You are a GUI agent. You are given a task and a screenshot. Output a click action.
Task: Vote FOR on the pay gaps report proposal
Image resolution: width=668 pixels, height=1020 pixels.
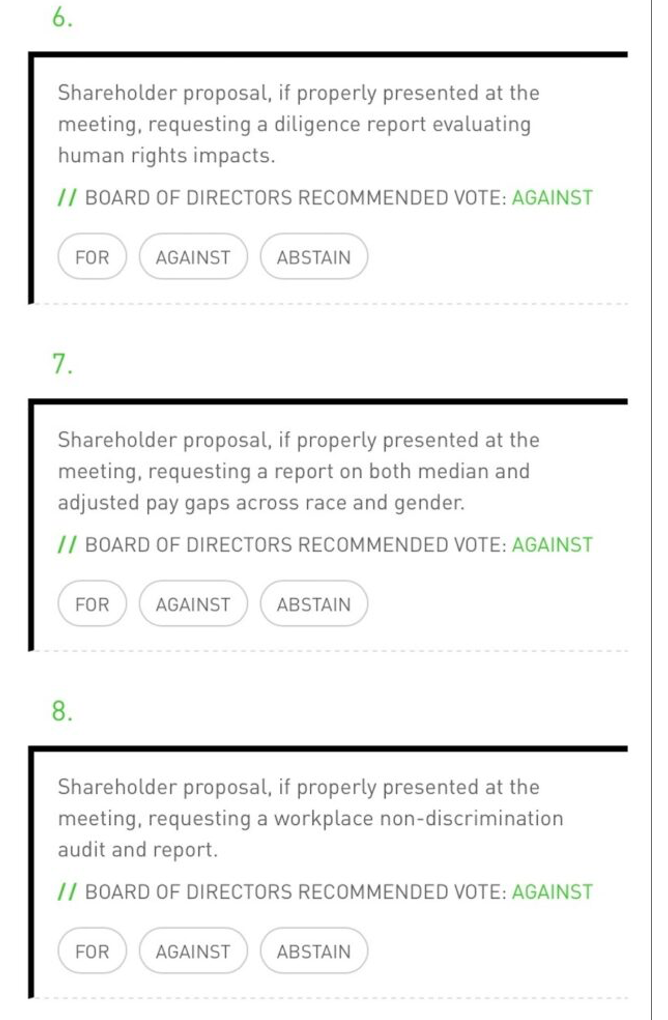point(92,604)
